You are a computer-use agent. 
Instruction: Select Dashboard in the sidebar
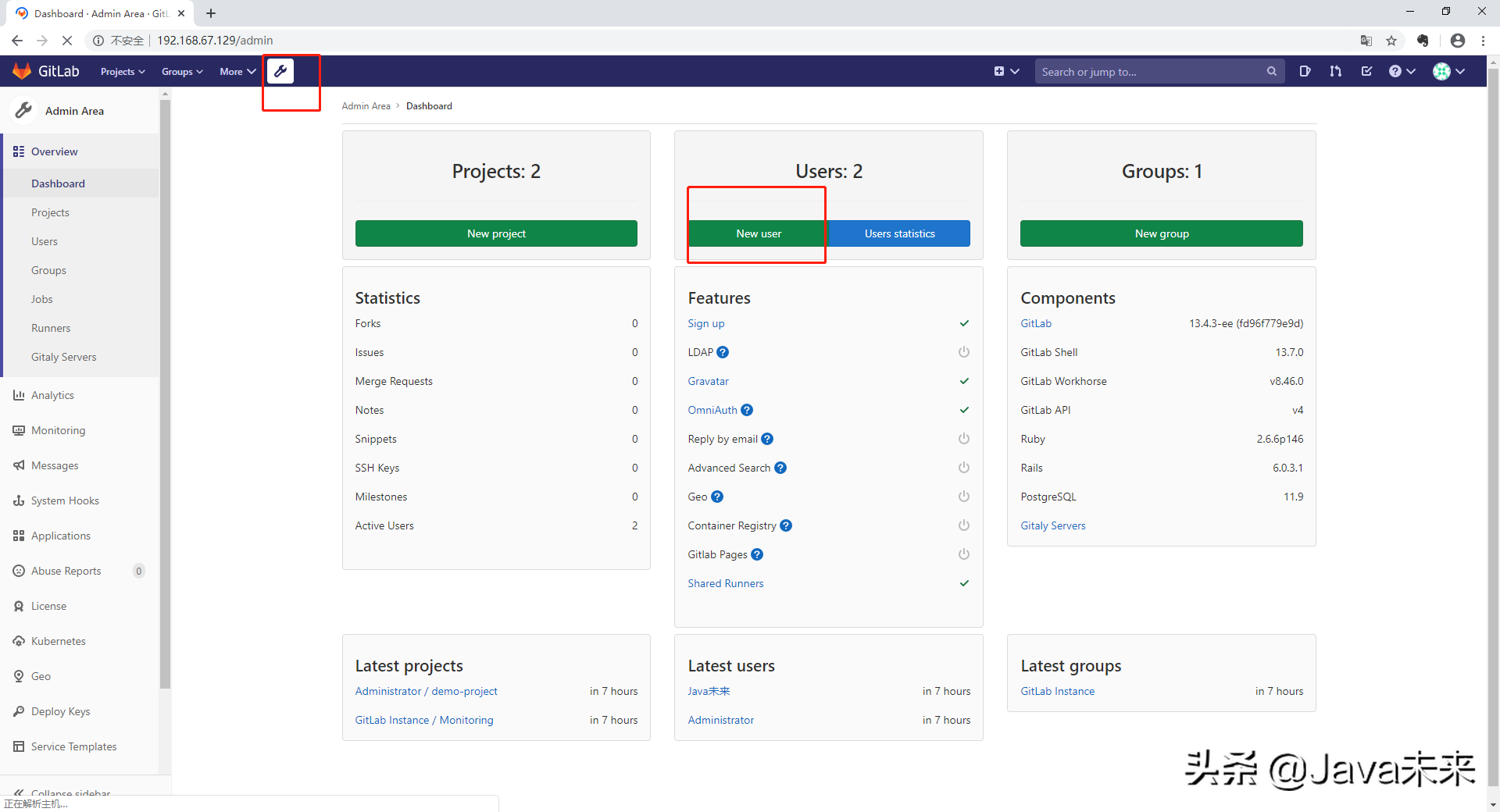(81, 183)
